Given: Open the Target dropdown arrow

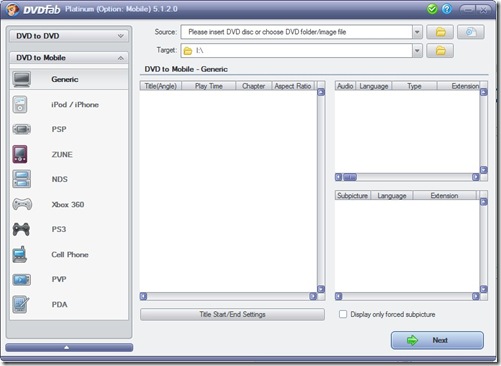Looking at the screenshot, I should pyautogui.click(x=417, y=51).
